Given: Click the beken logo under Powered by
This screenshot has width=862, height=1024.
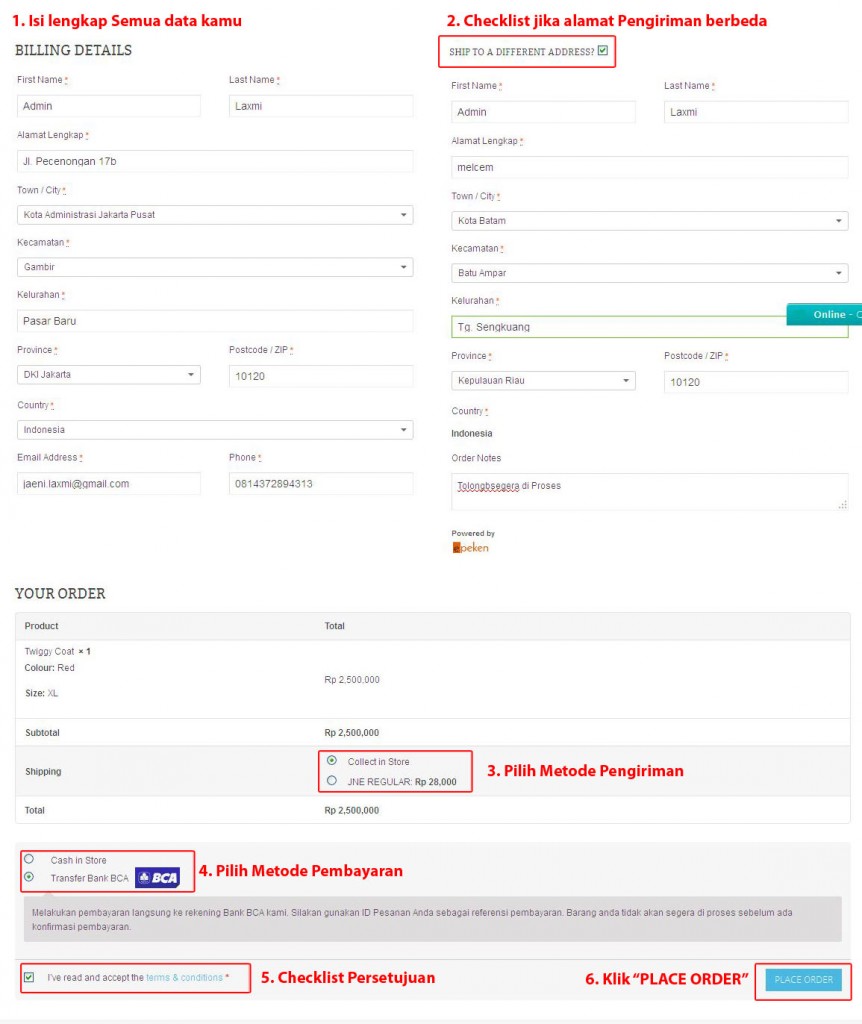Looking at the screenshot, I should [x=470, y=549].
